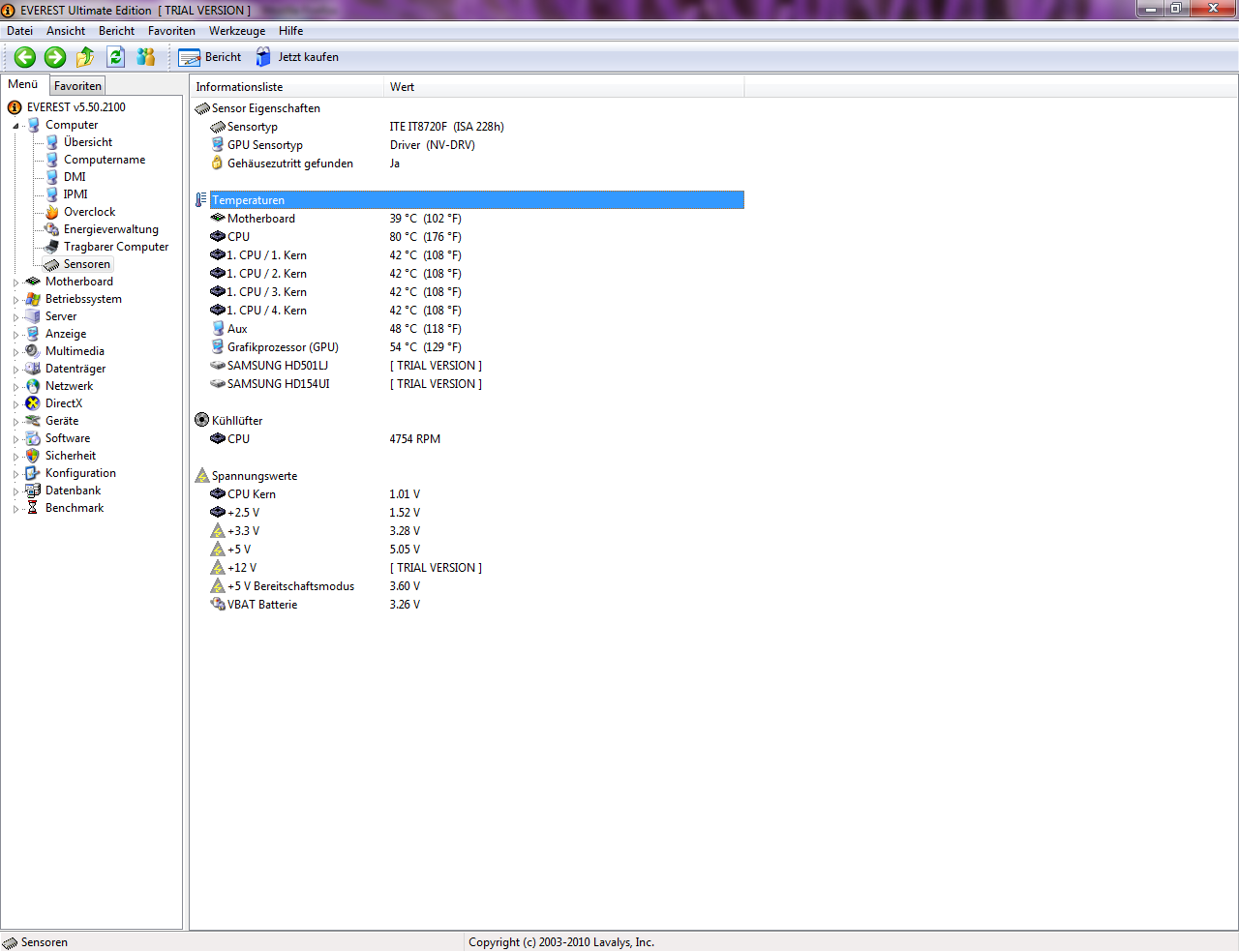Click the Tragbarer Computer laptop icon
The image size is (1239, 952).
coord(52,247)
